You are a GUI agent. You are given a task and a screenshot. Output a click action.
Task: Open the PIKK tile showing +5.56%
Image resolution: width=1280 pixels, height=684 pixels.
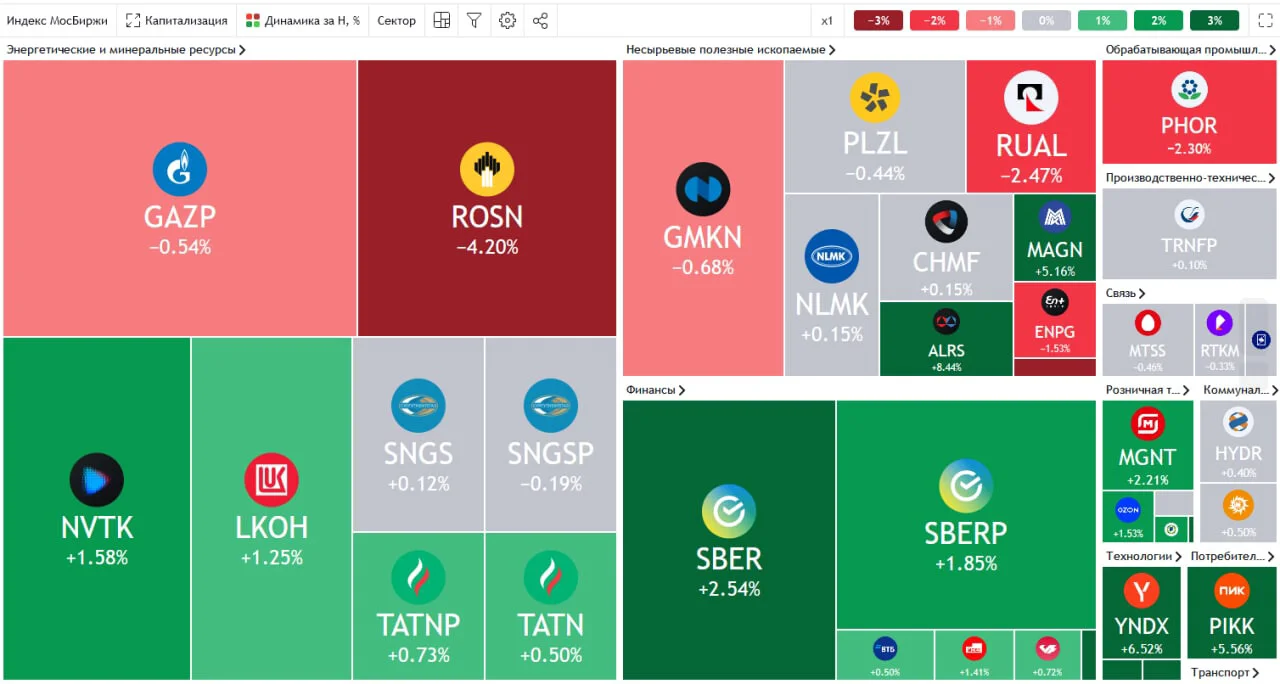(x=1231, y=612)
